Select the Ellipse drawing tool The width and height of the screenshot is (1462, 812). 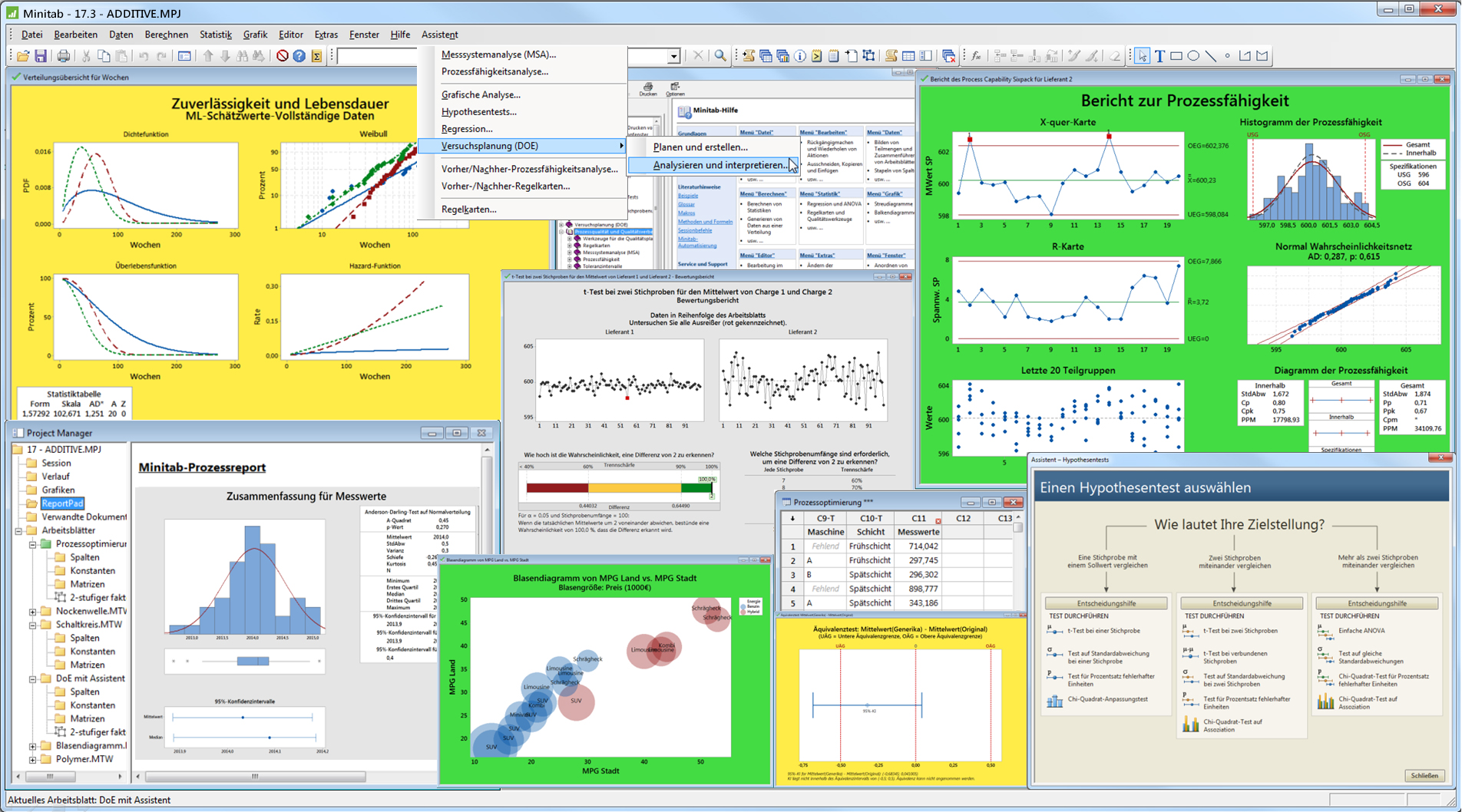pyautogui.click(x=1193, y=56)
